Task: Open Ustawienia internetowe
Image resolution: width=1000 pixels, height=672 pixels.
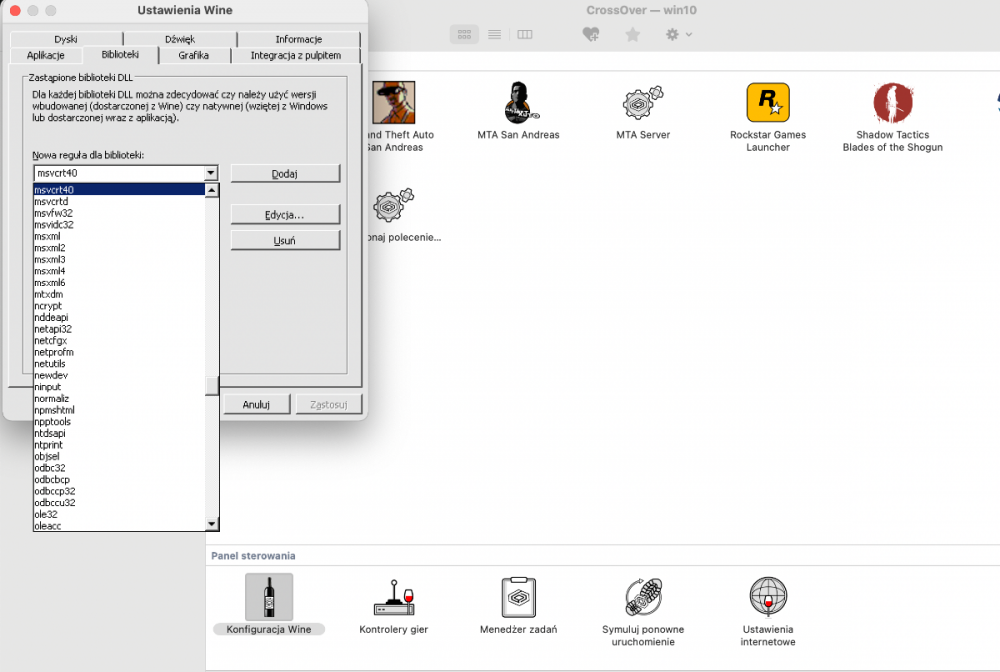Action: tap(768, 597)
